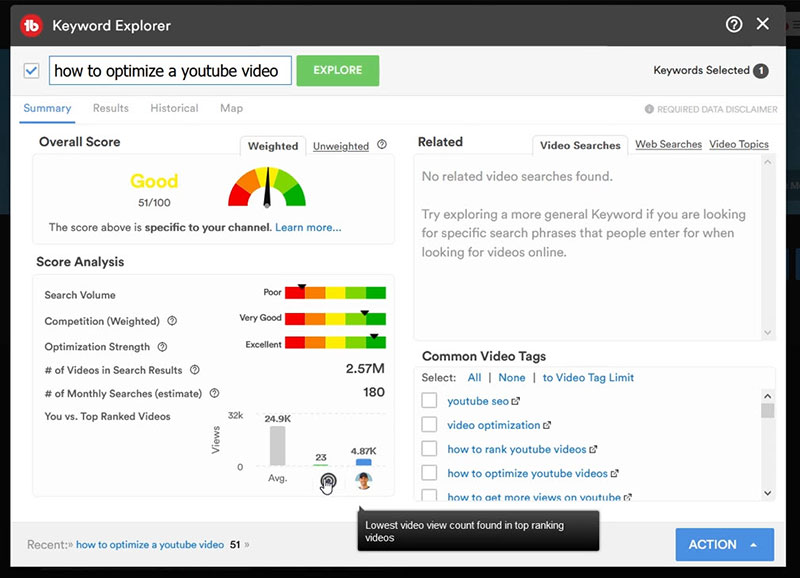Open the ACTION dropdown button

(x=724, y=544)
